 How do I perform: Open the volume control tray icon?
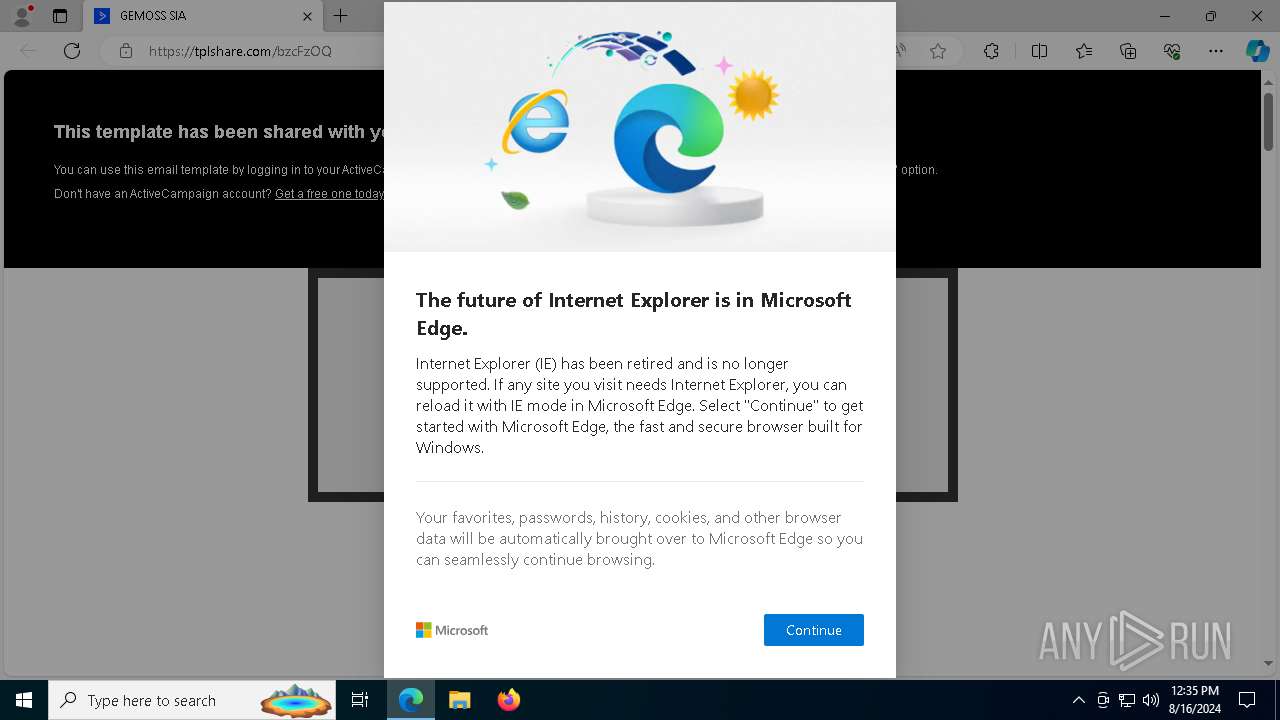pyautogui.click(x=1151, y=700)
